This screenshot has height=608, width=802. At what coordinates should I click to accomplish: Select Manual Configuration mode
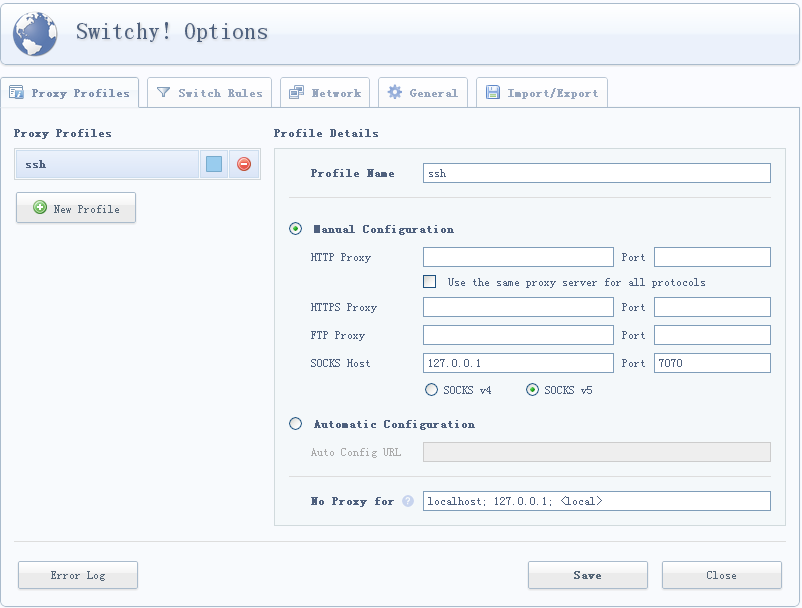[295, 229]
